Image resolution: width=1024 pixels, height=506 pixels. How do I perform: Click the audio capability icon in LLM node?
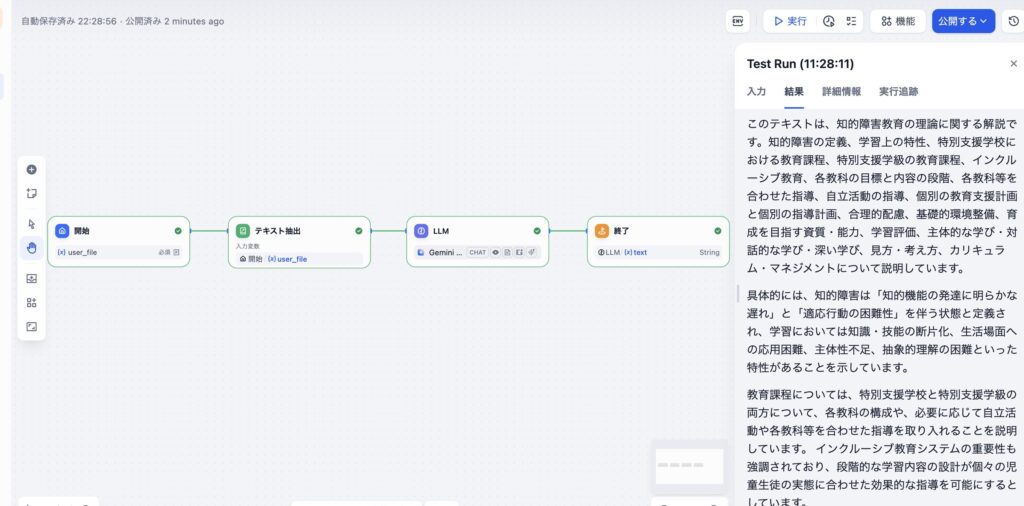[532, 252]
